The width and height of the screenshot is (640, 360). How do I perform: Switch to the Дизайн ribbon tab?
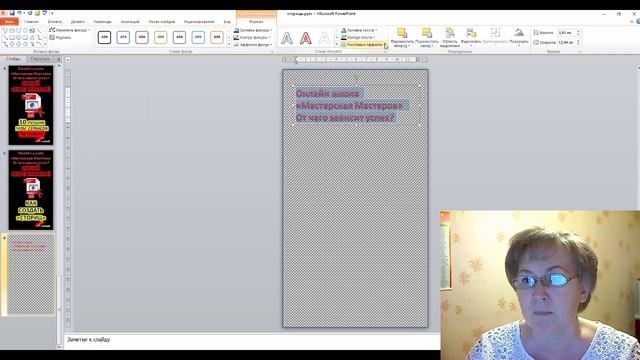pos(78,22)
